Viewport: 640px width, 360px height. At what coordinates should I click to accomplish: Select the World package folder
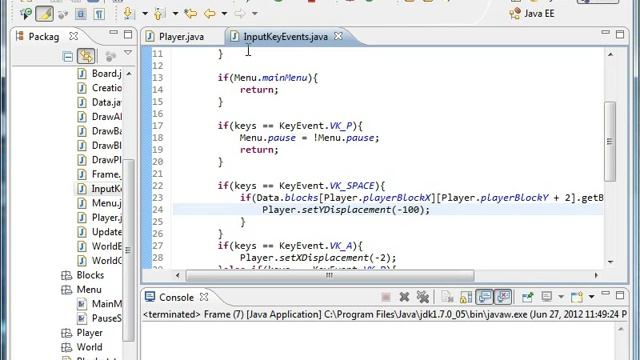[x=82, y=347]
